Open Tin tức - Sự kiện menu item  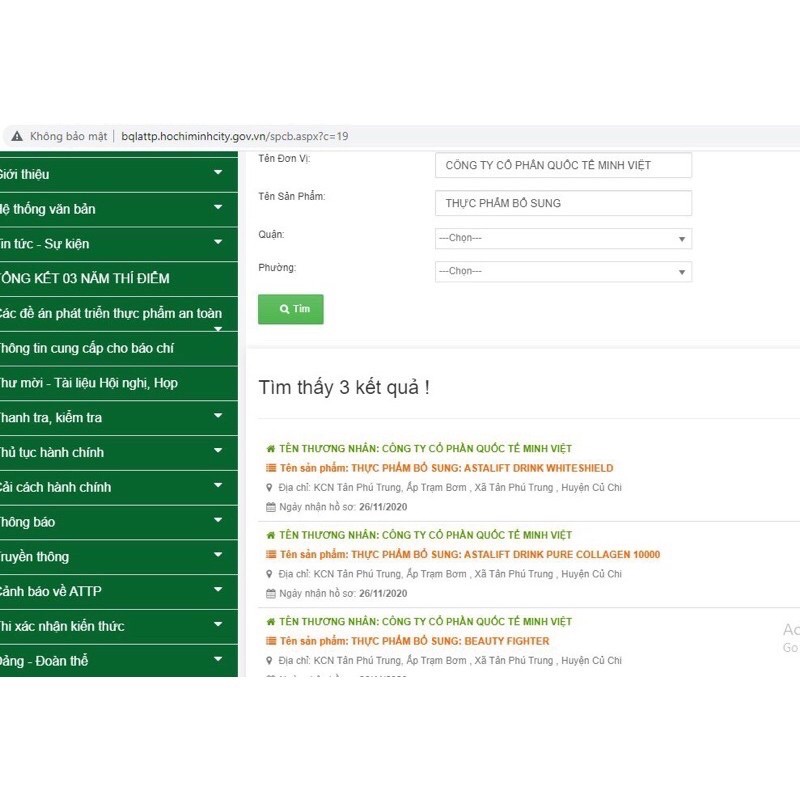118,244
